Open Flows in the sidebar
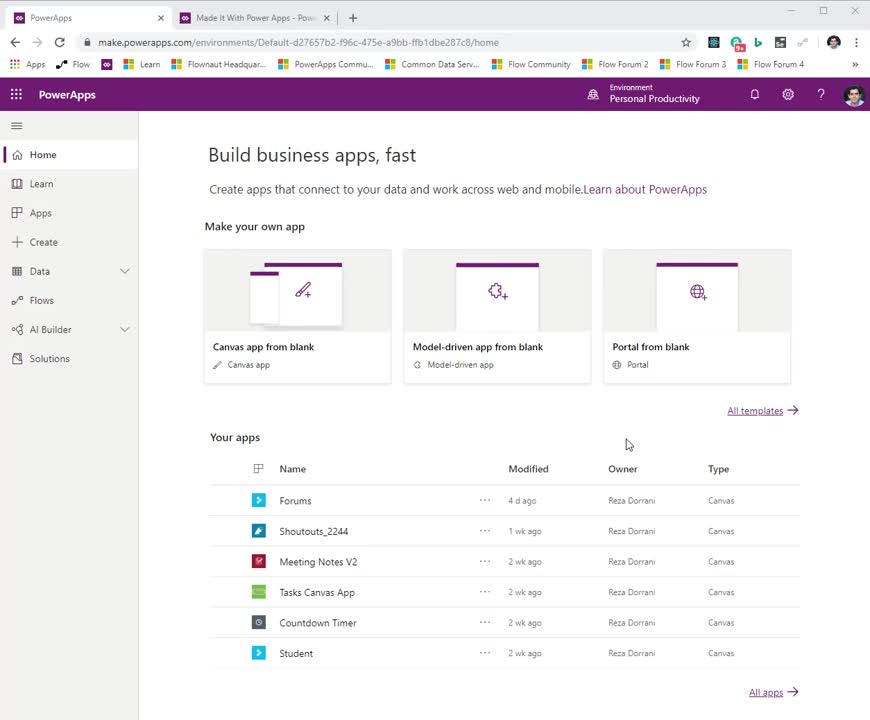870x720 pixels. [69, 300]
